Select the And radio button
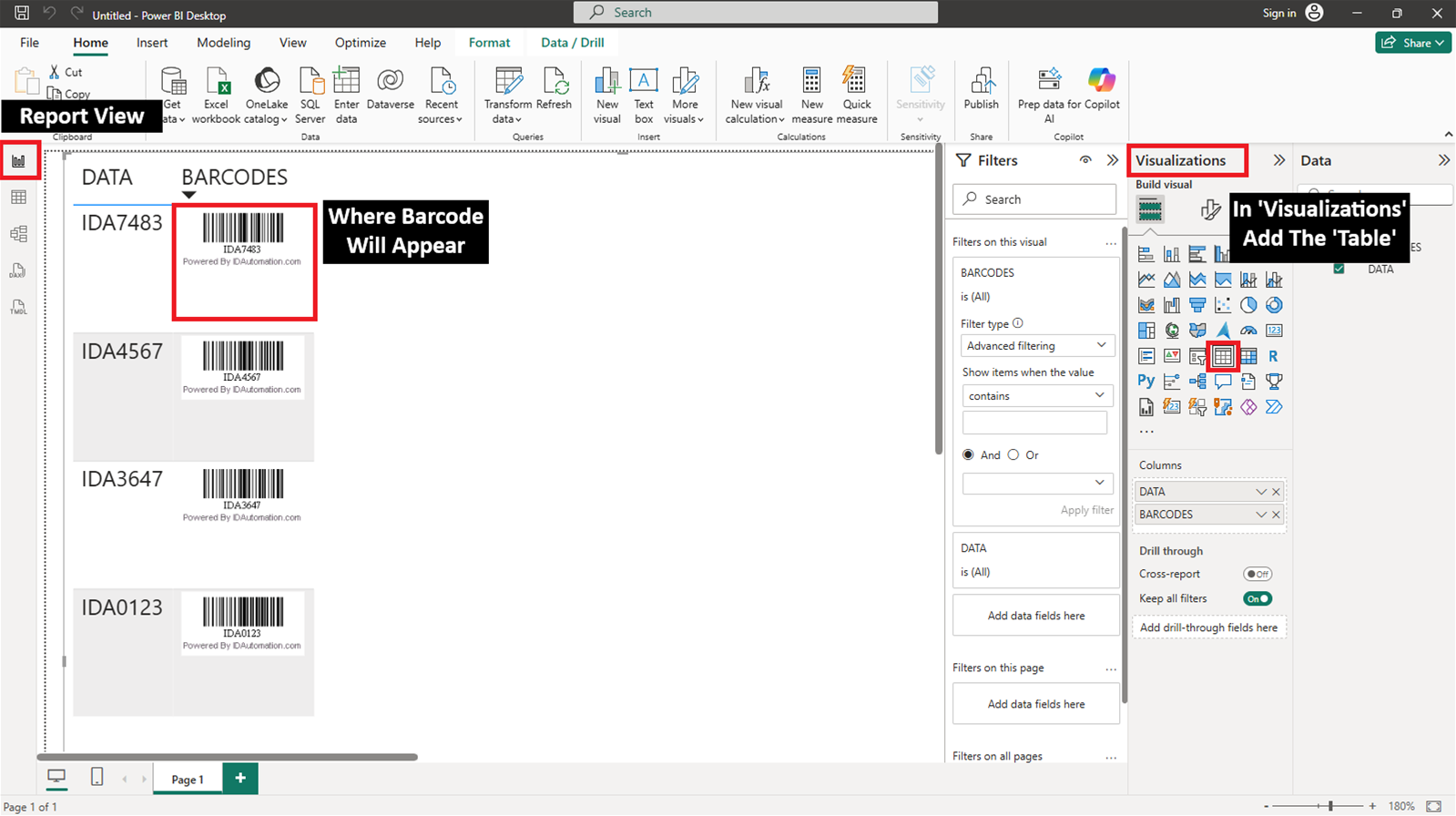The height and width of the screenshot is (816, 1456). pos(968,454)
